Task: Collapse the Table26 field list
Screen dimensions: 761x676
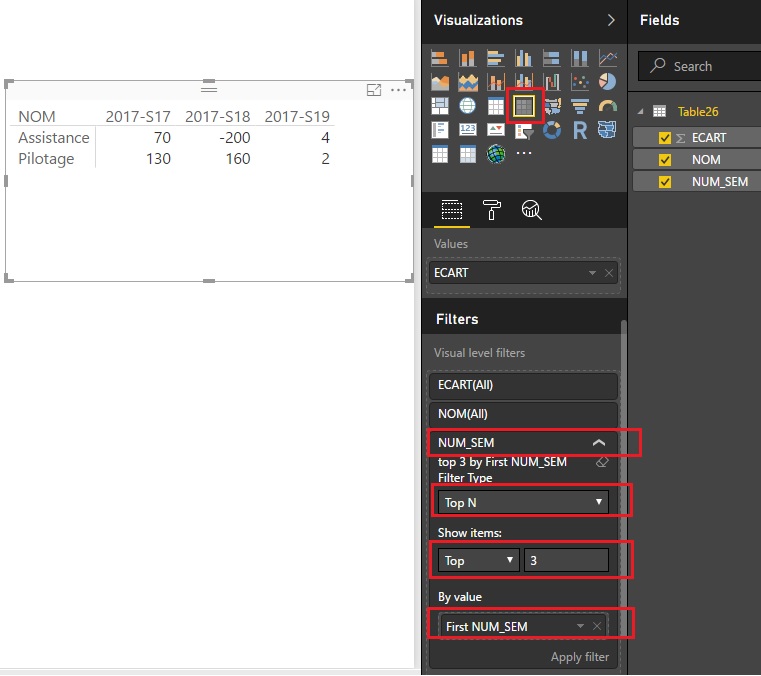Action: [641, 112]
